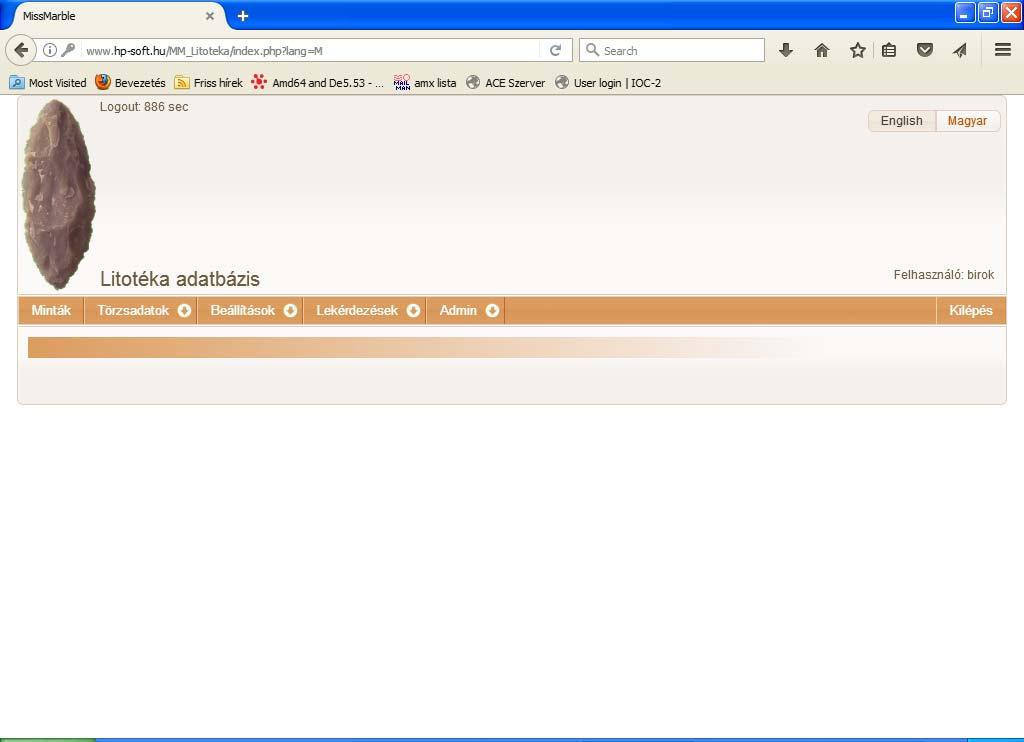Open a new tab with plus icon

pos(243,16)
